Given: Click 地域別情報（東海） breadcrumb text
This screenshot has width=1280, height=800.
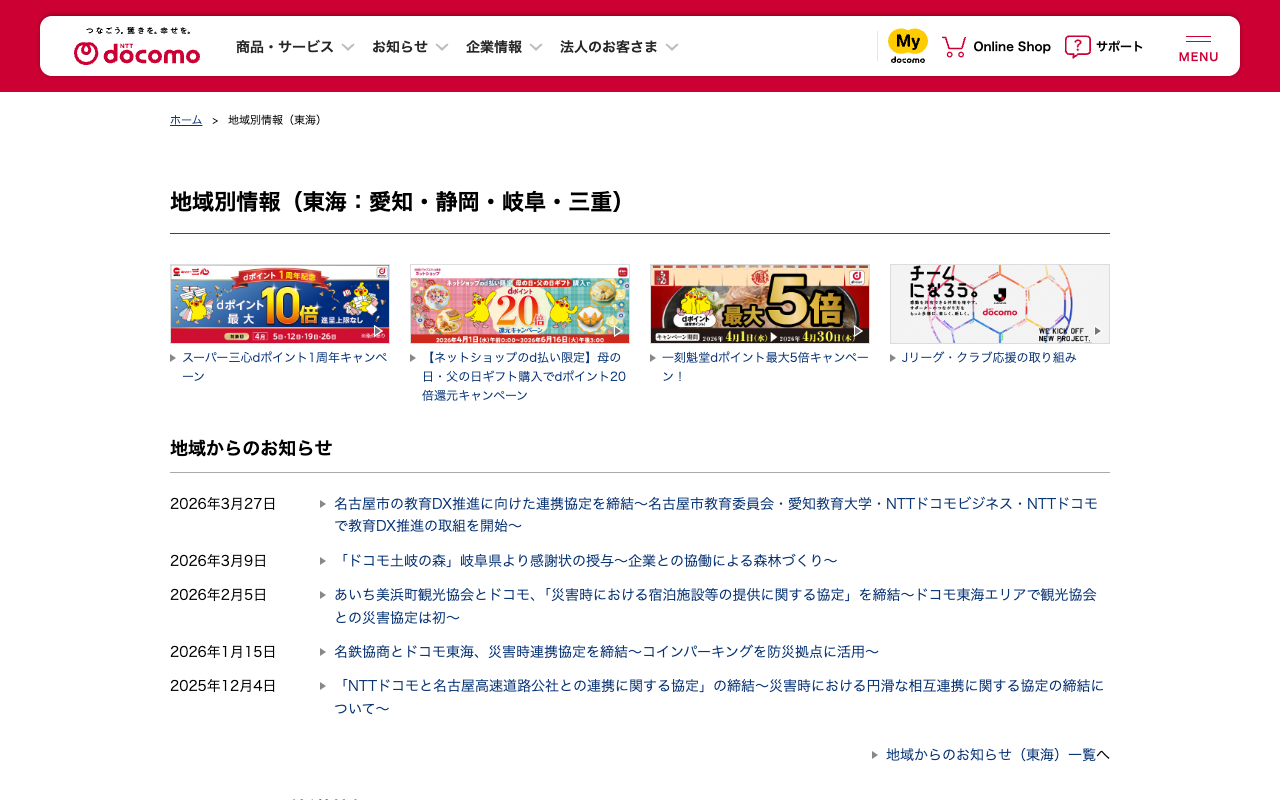Looking at the screenshot, I should [277, 120].
